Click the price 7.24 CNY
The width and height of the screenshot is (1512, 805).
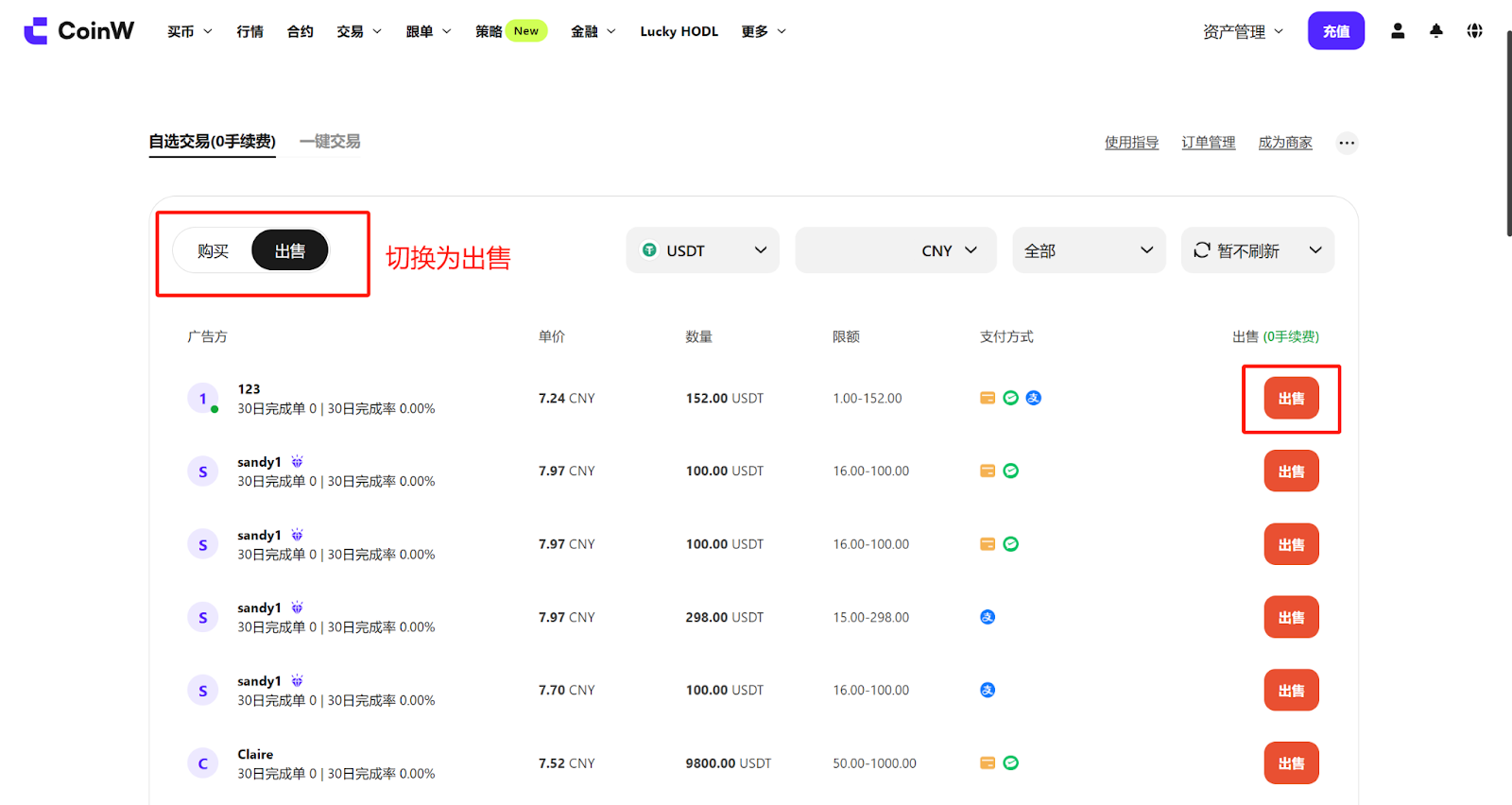tap(567, 399)
